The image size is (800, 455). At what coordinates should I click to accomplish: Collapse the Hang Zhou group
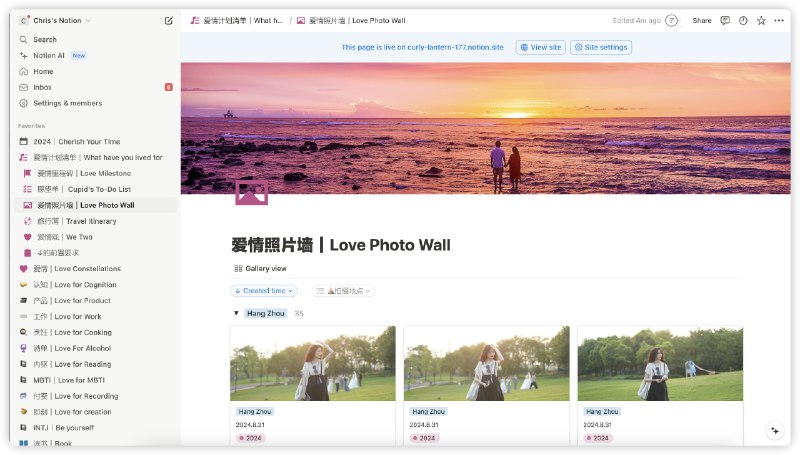pos(236,313)
